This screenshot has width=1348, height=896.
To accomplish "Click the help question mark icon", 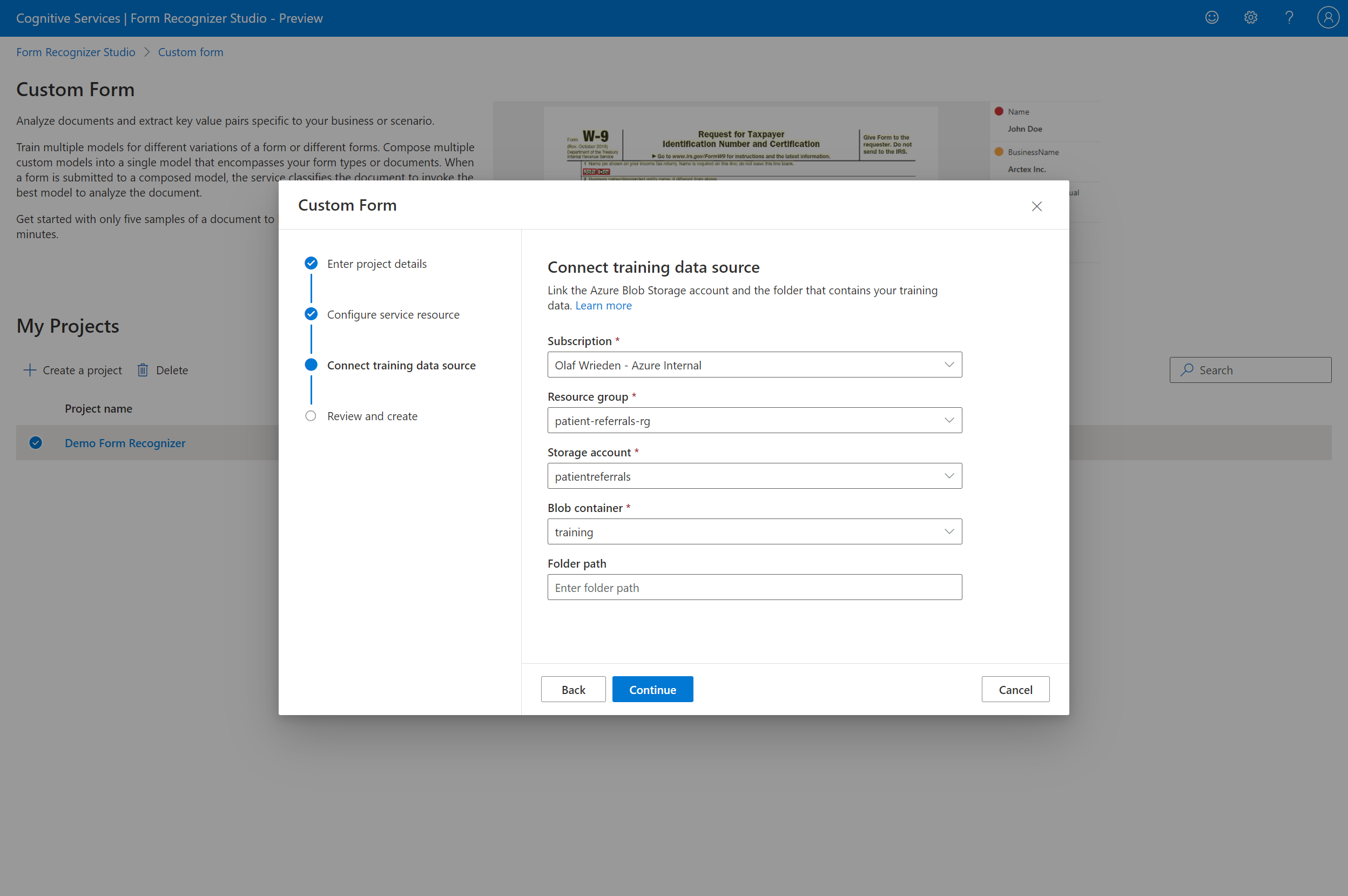I will (1289, 18).
